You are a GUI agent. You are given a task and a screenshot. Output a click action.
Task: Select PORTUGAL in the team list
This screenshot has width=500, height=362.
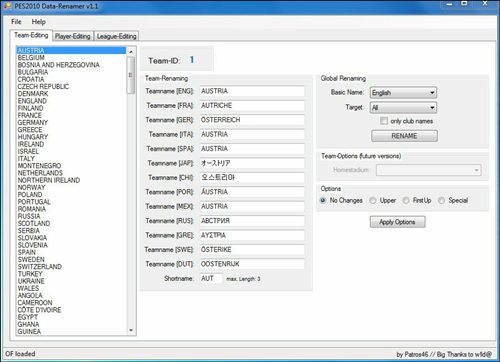coord(71,202)
